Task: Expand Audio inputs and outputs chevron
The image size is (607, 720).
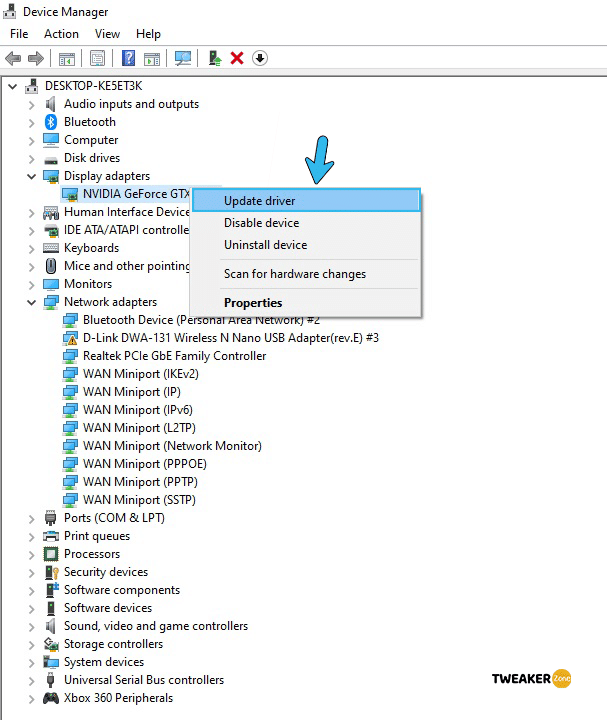Action: coord(31,105)
